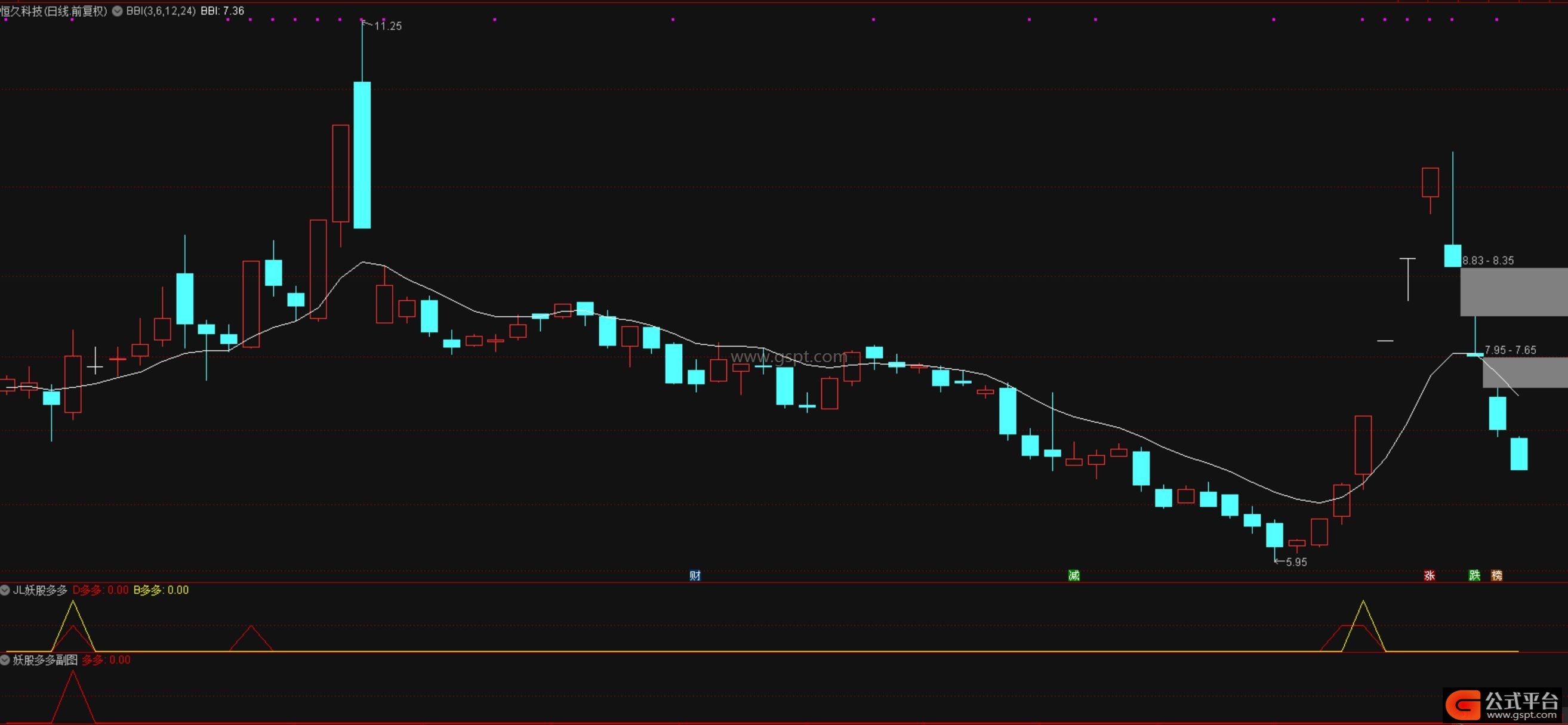This screenshot has width=1568, height=725.
Task: Expand the 妖股多多副图 indicator menu arrow
Action: tap(5, 660)
